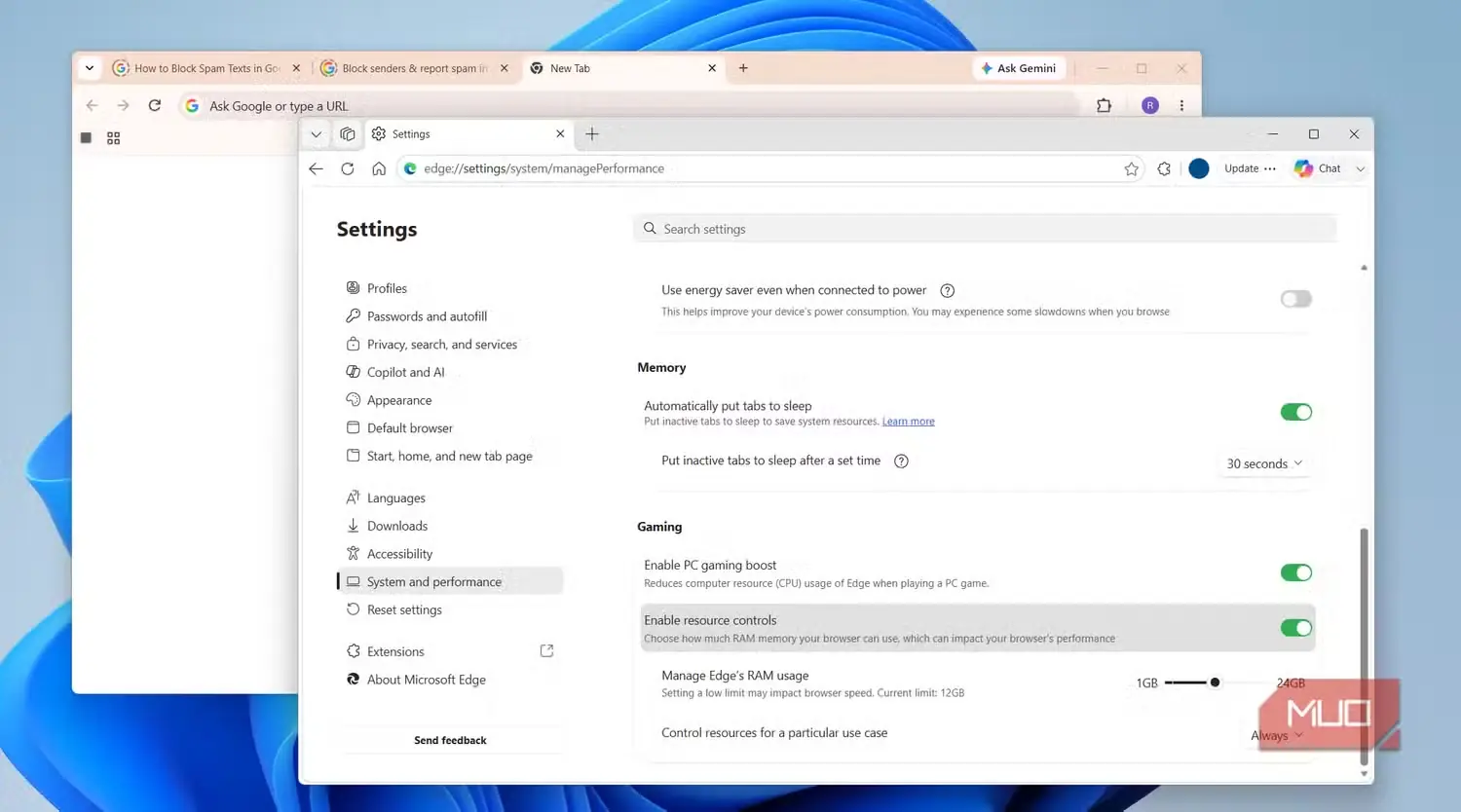The height and width of the screenshot is (812, 1461).
Task: Click the Edge back arrow button
Action: pyautogui.click(x=316, y=168)
